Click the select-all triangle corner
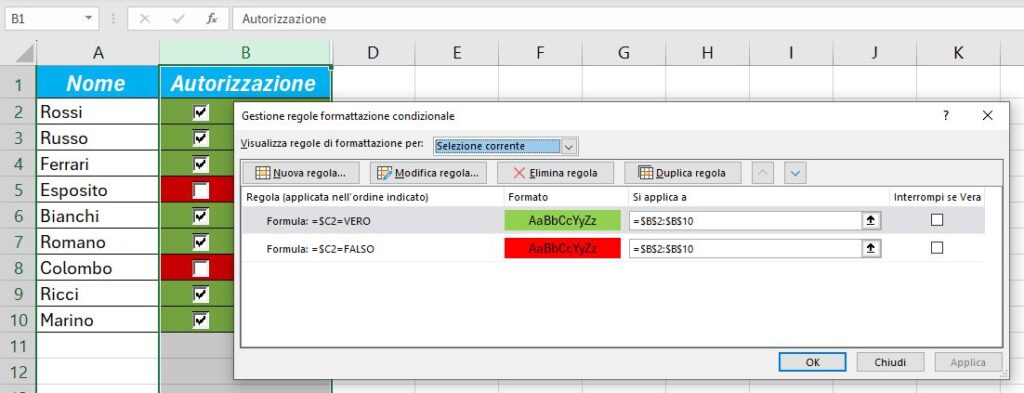 (24, 53)
